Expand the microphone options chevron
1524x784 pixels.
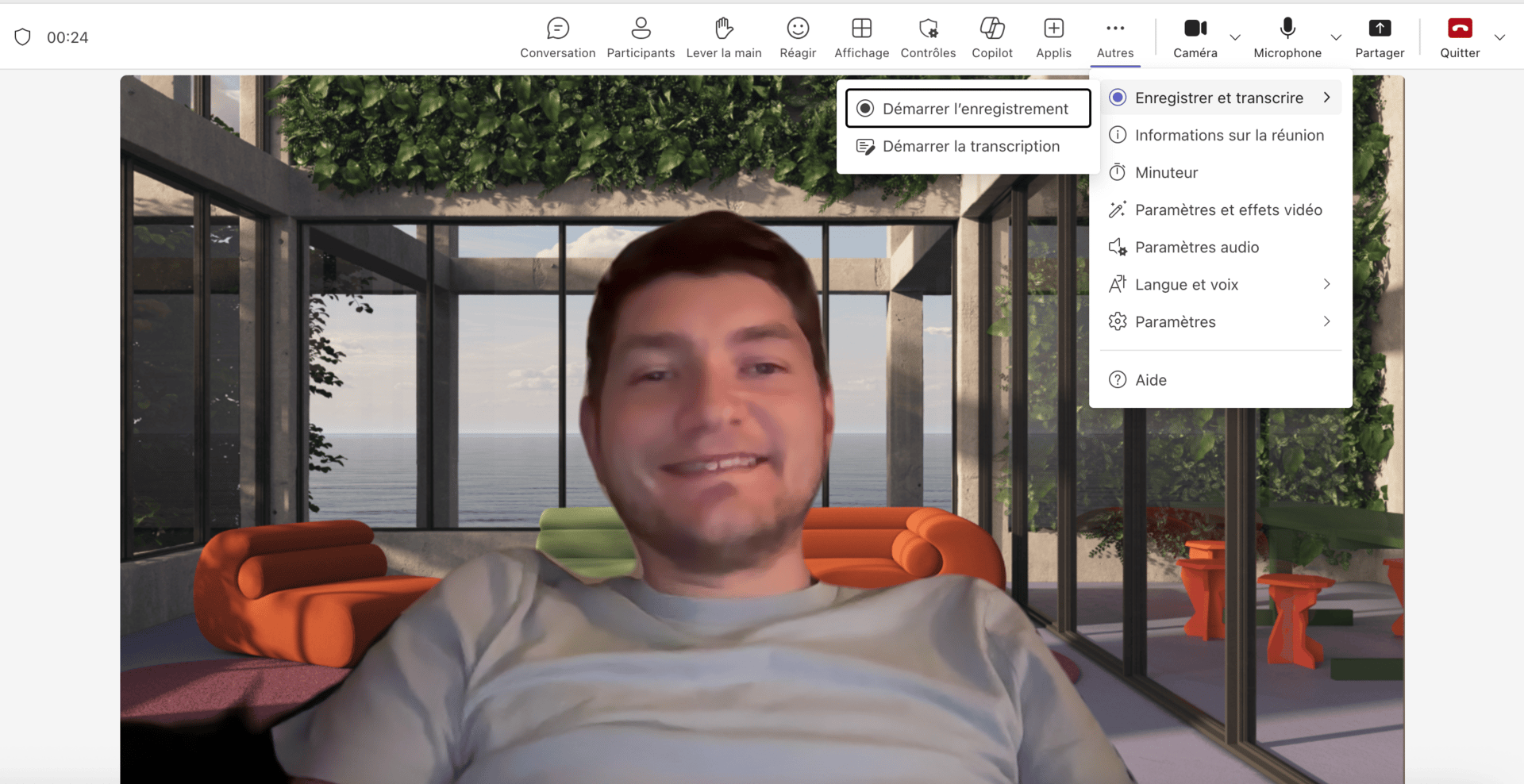coord(1336,37)
